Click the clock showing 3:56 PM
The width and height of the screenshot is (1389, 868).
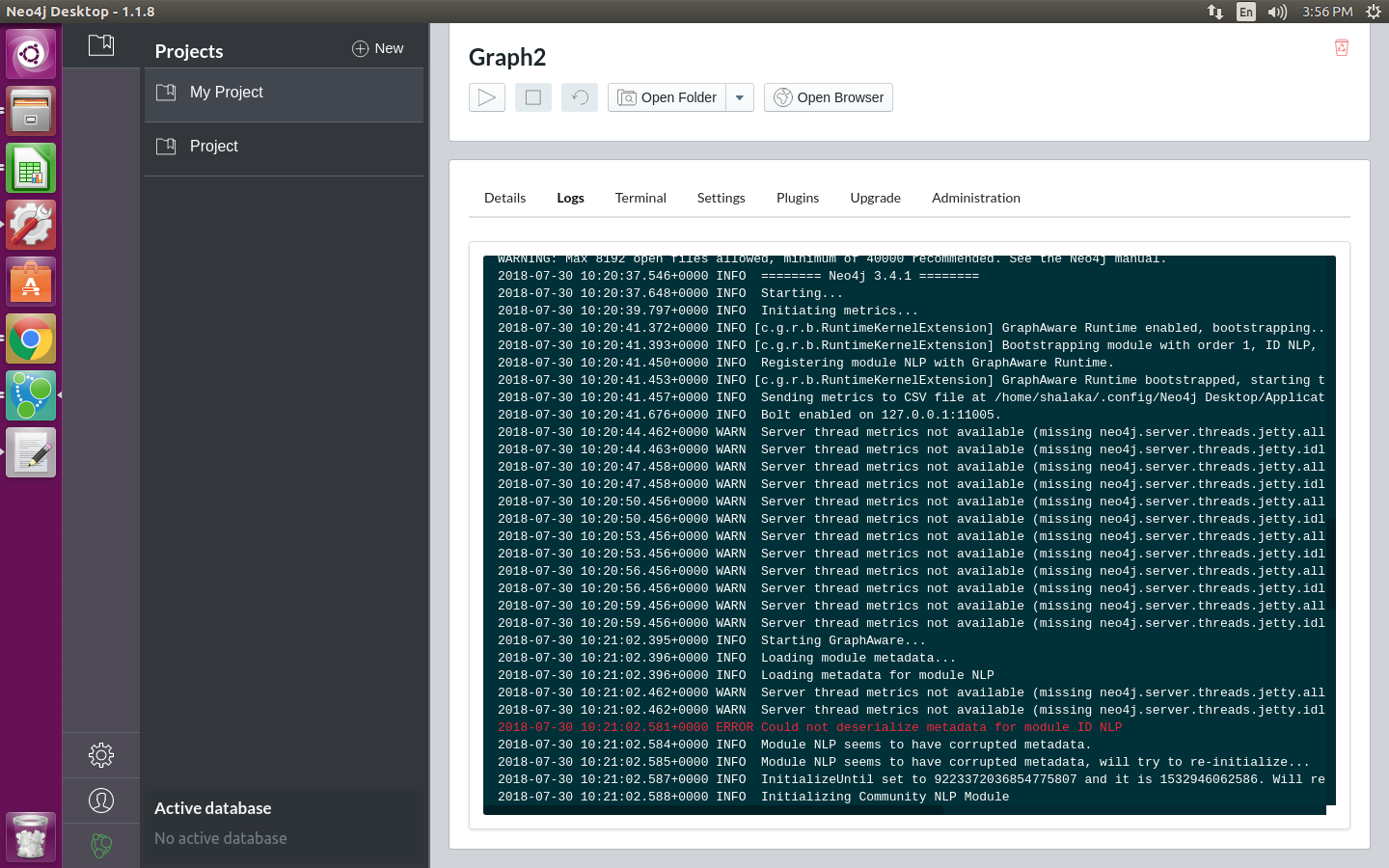pyautogui.click(x=1327, y=12)
